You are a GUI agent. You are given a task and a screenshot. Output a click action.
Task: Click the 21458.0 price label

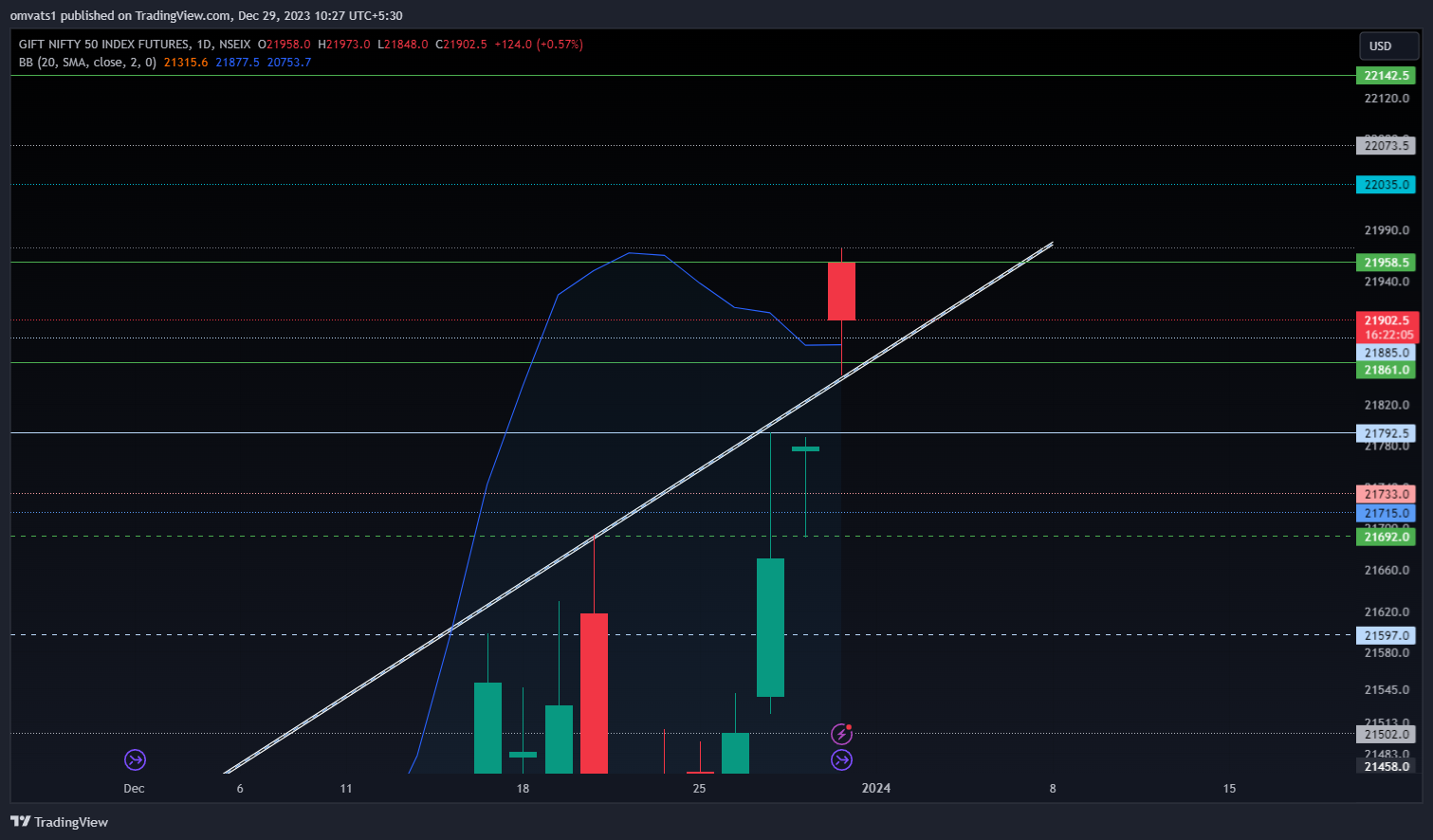[1386, 766]
